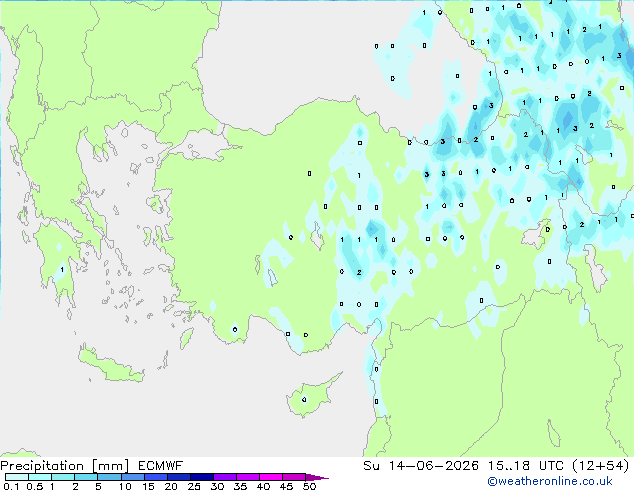Click the Precipitation [mm] title text
The image size is (634, 490).
pyautogui.click(x=65, y=466)
